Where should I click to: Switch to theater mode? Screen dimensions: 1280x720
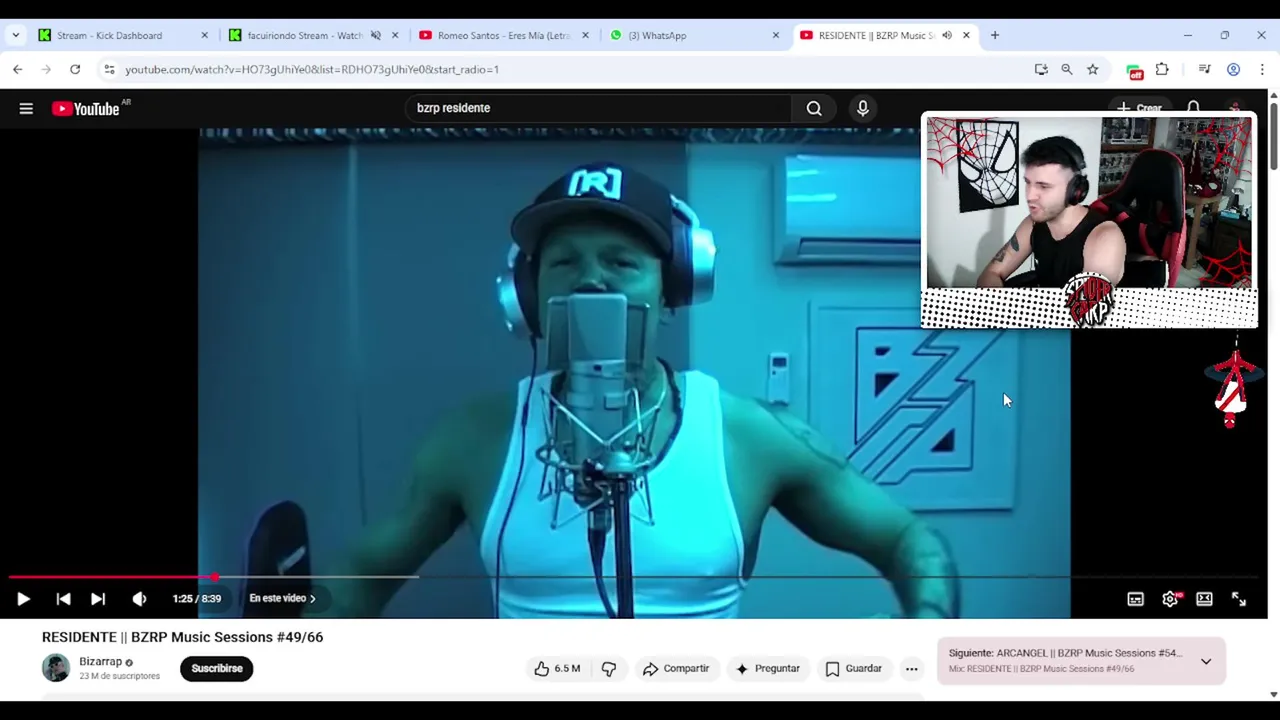point(1204,598)
